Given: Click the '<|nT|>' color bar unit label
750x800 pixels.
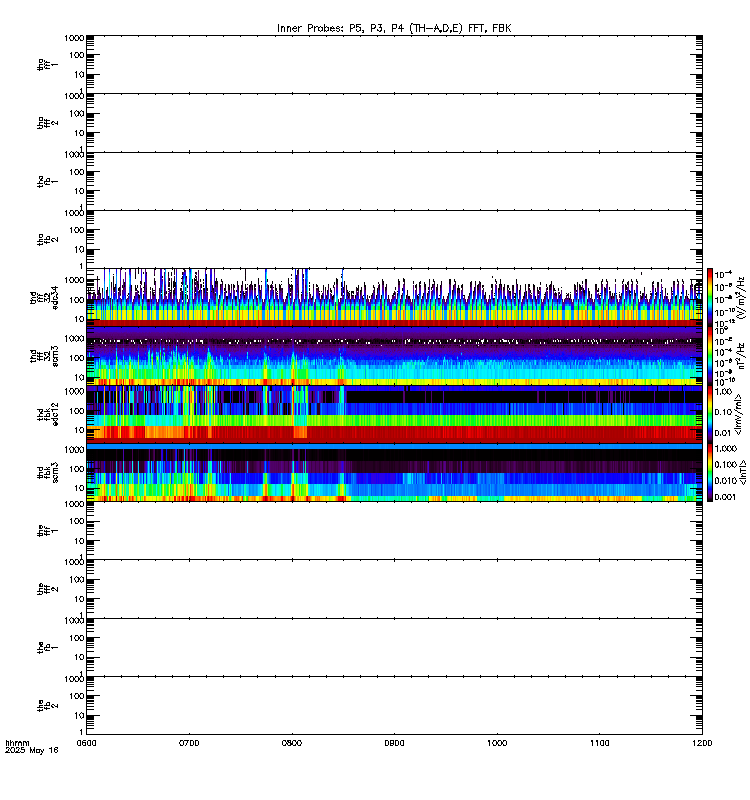Looking at the screenshot, I should [742, 472].
